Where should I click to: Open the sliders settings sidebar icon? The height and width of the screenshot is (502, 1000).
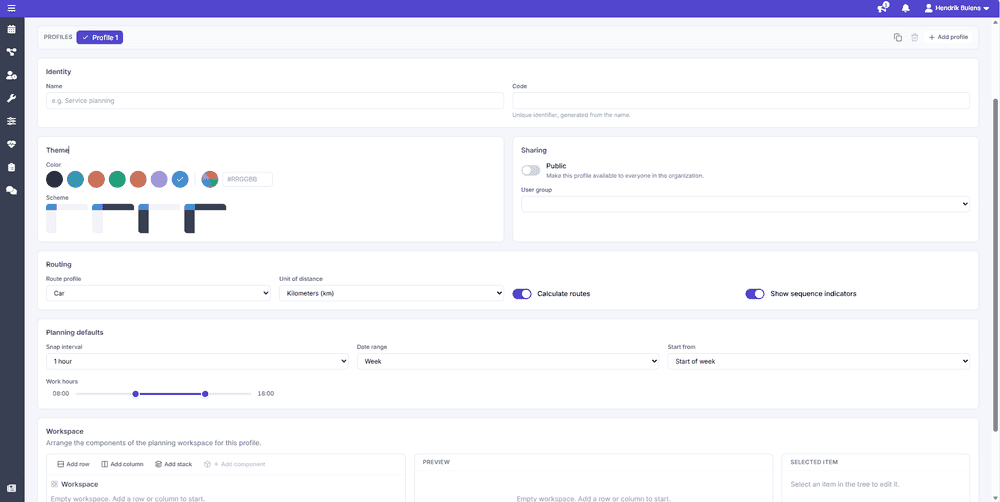(11, 121)
